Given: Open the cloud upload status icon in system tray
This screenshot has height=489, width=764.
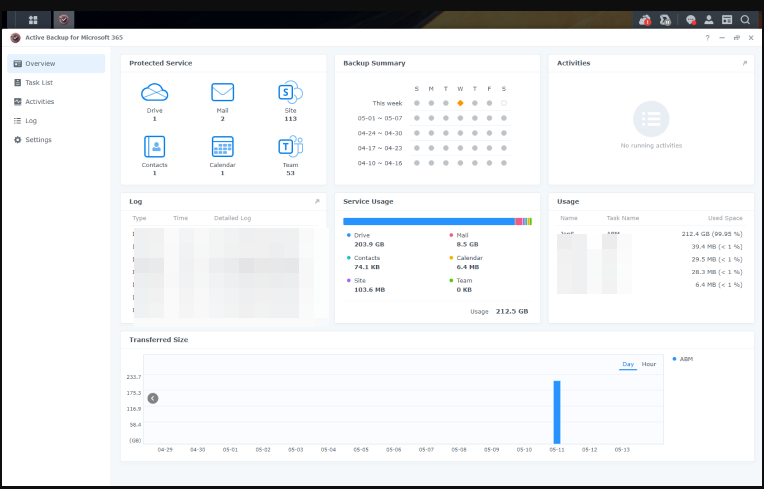Looking at the screenshot, I should tap(645, 20).
